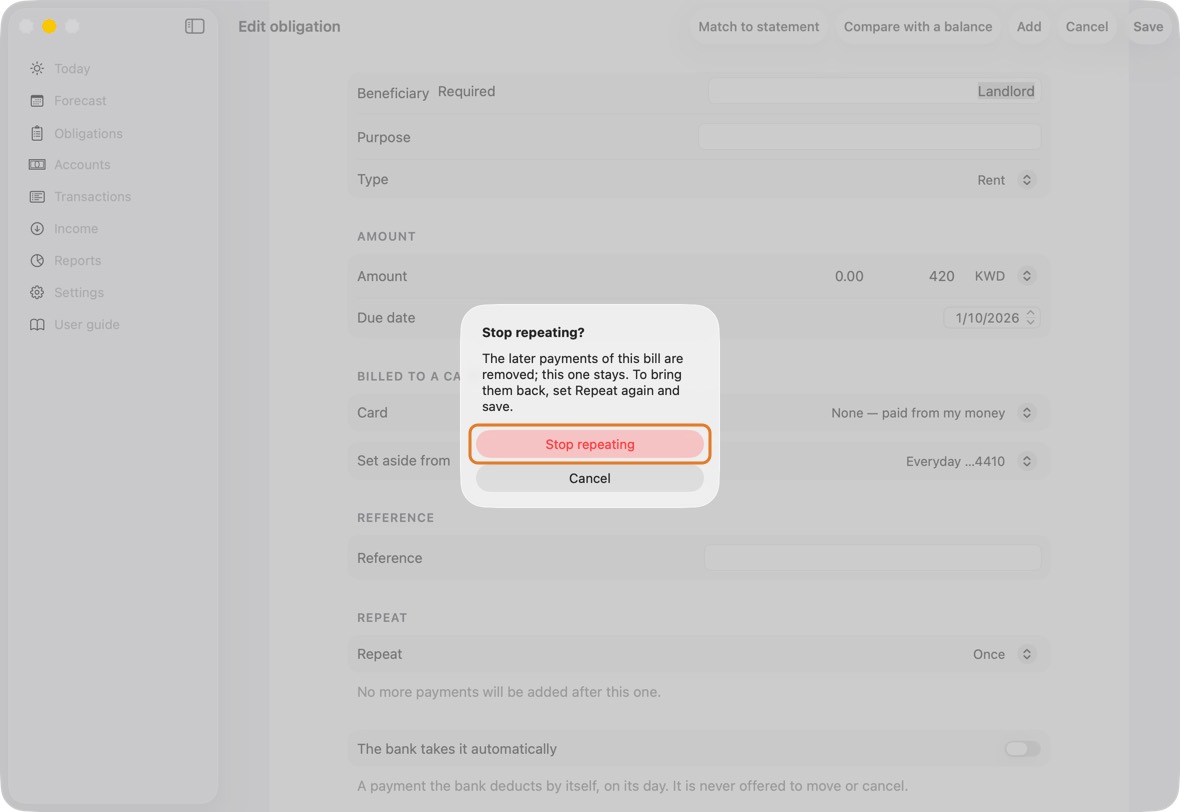Save the obligation with Save button
This screenshot has height=812, width=1180.
(1148, 26)
